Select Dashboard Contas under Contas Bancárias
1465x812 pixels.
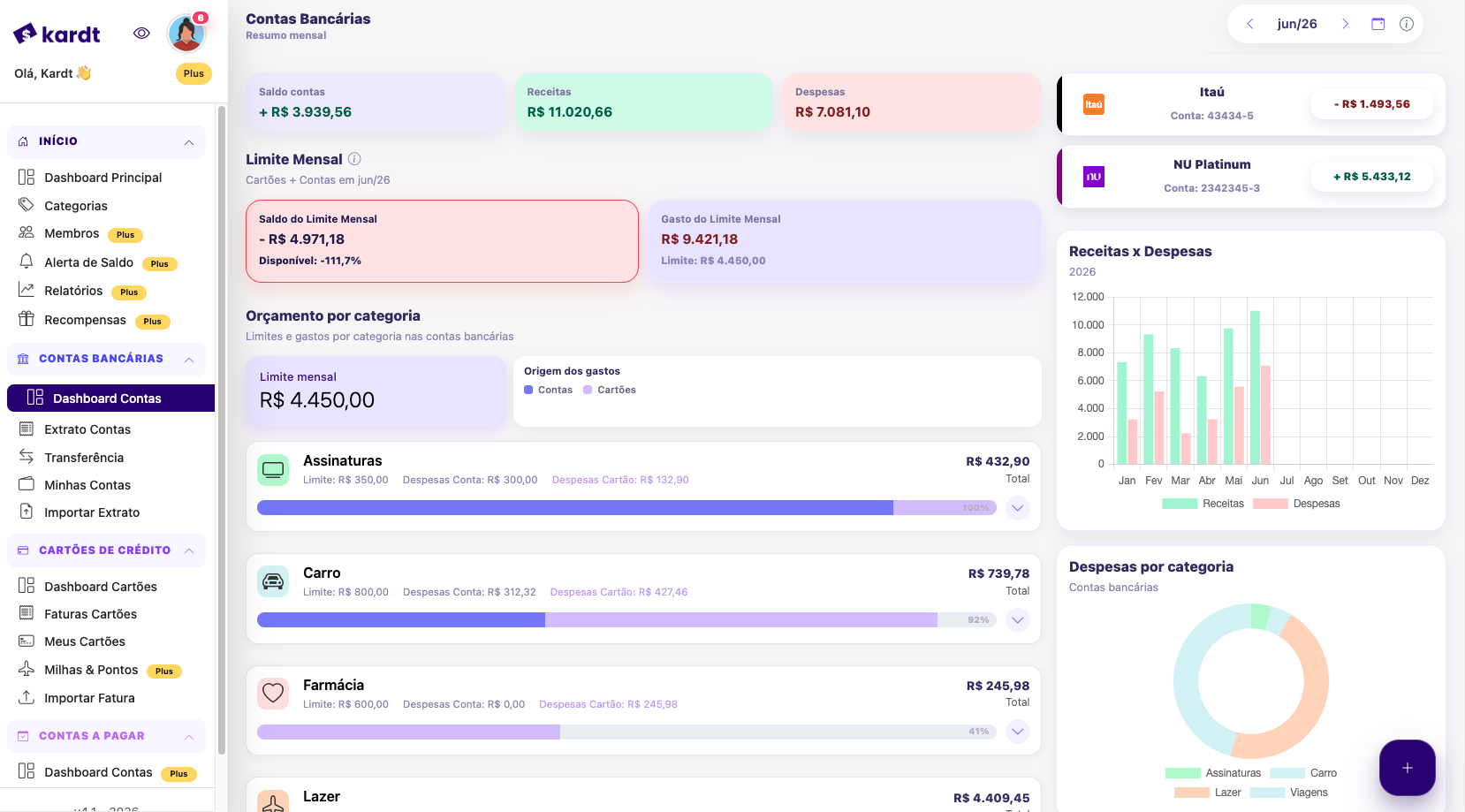(110, 398)
